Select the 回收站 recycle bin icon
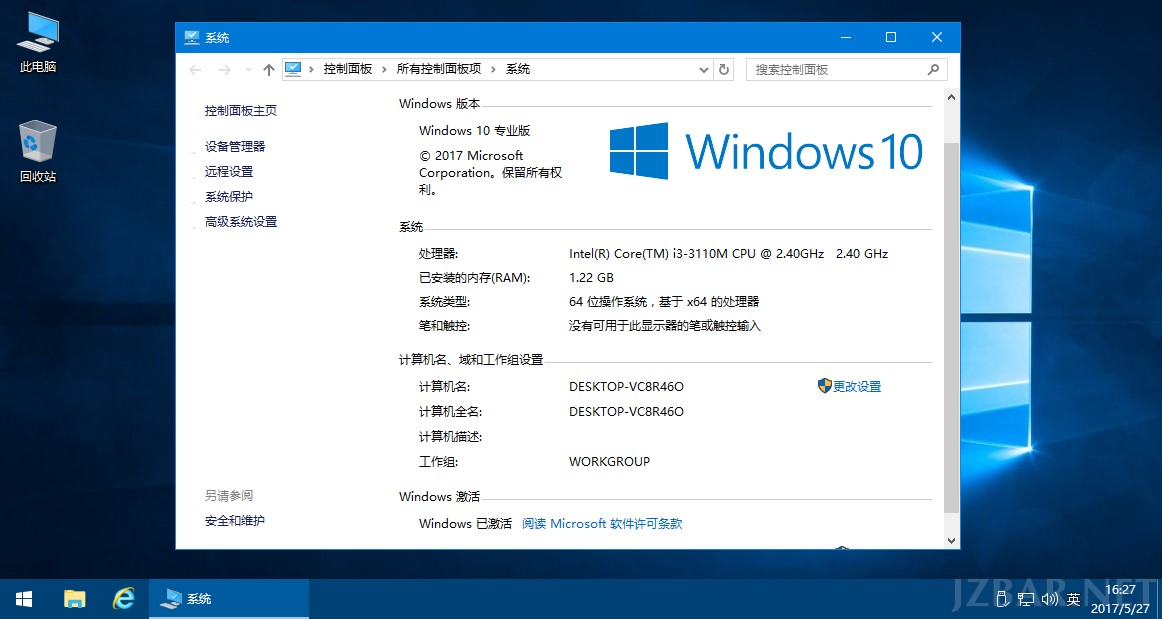1162x619 pixels. [x=38, y=152]
